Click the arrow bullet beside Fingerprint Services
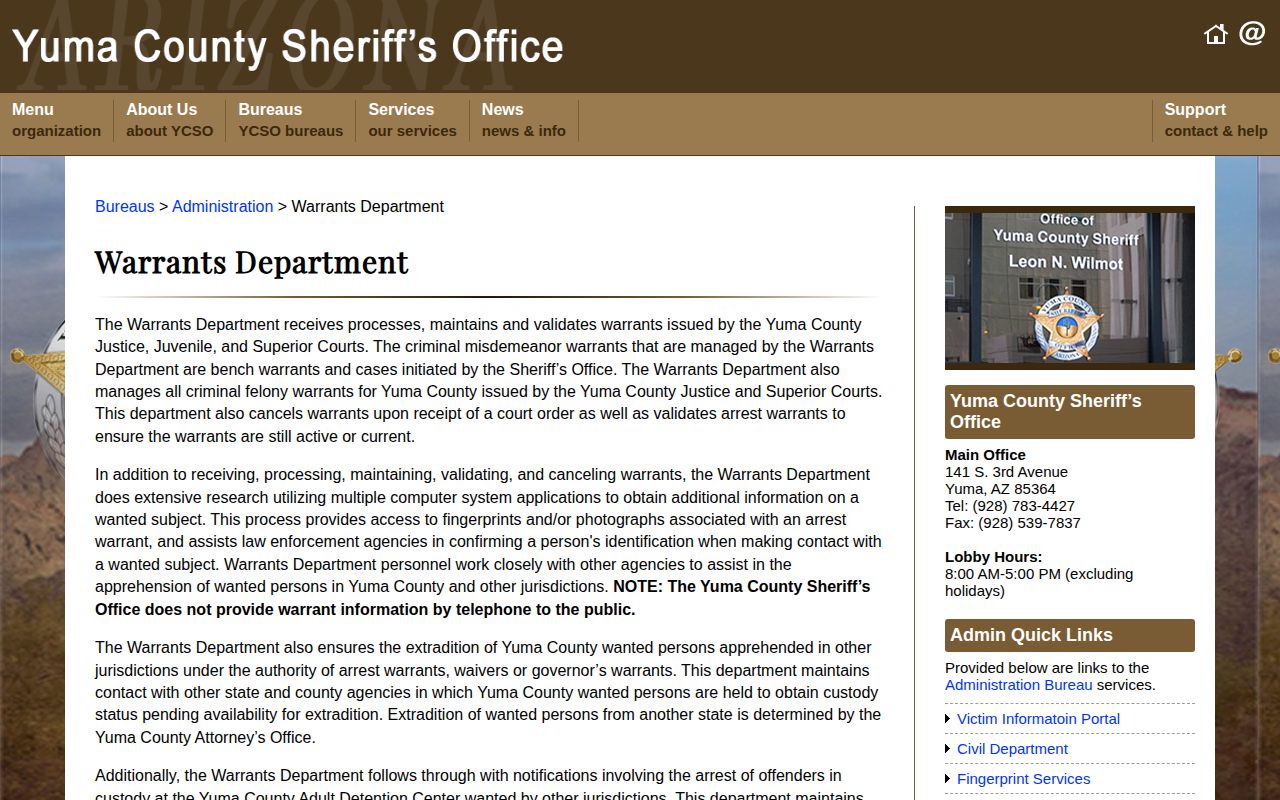The height and width of the screenshot is (800, 1280). tap(948, 779)
